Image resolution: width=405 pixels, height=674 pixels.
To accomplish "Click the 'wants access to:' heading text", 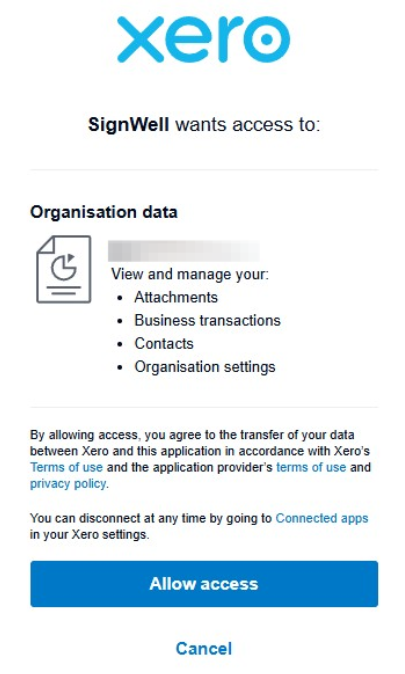I will click(x=248, y=125).
